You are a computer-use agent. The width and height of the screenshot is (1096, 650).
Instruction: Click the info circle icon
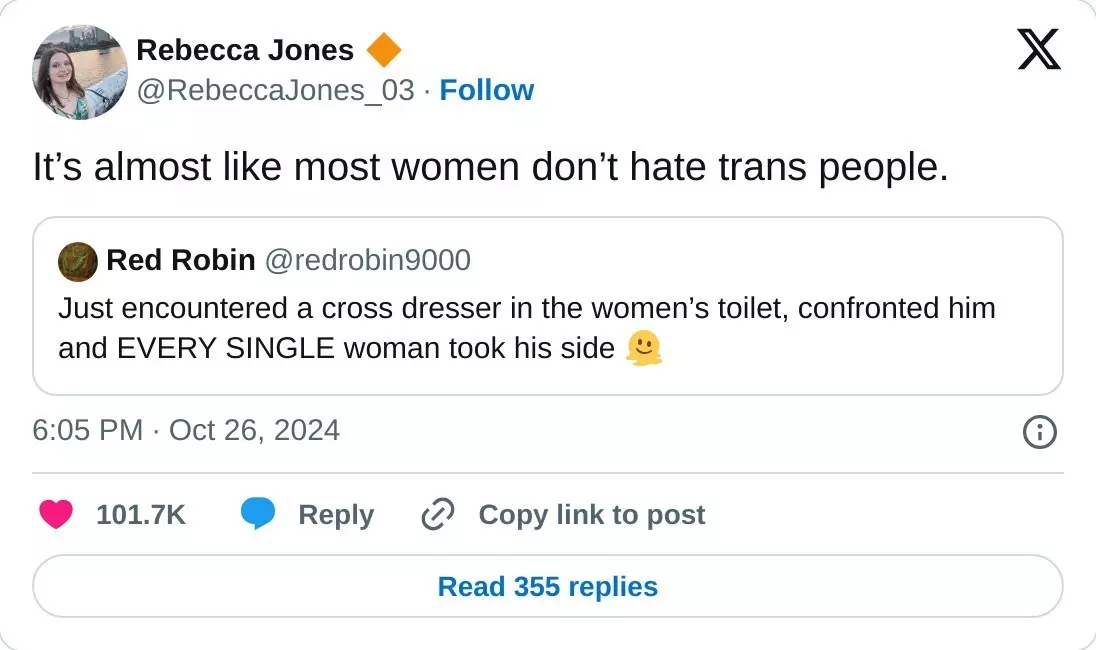pos(1039,432)
